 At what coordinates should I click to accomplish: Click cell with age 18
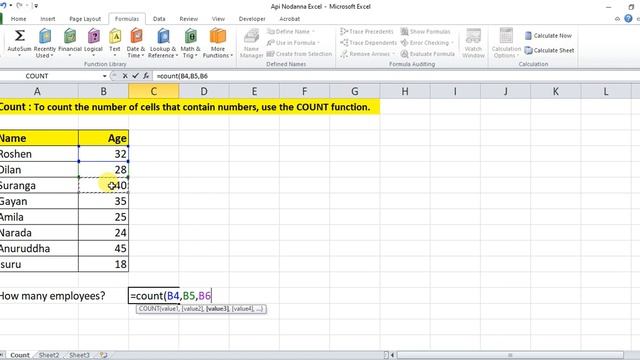tap(103, 264)
